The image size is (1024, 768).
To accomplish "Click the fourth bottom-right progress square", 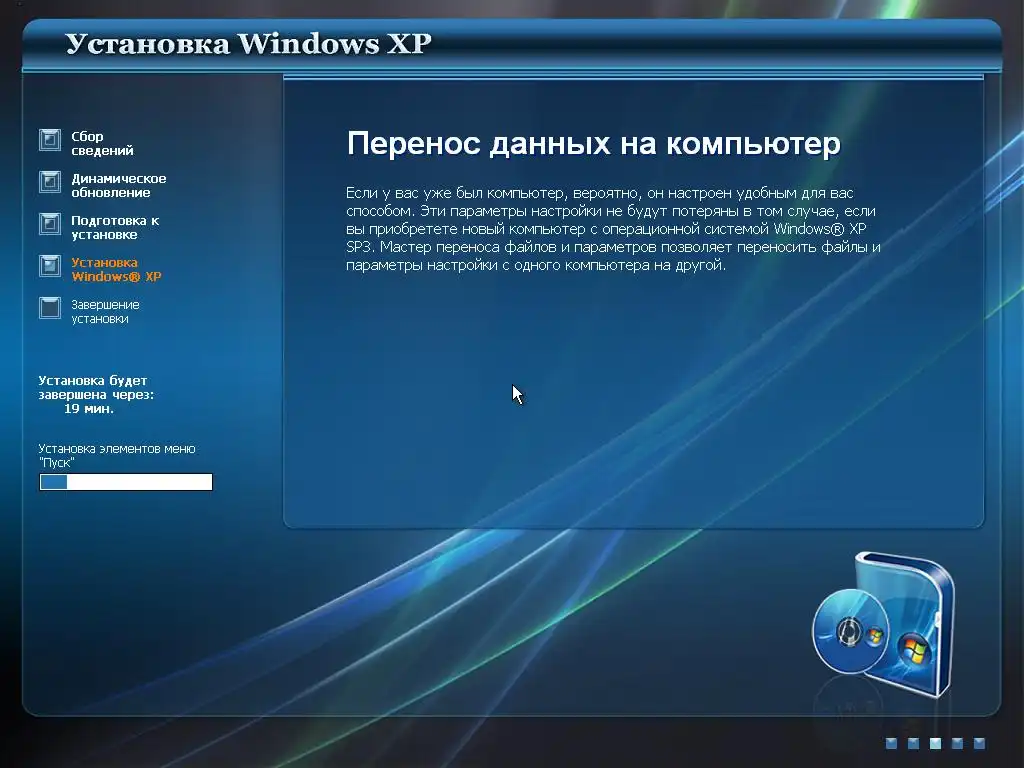I will point(957,743).
